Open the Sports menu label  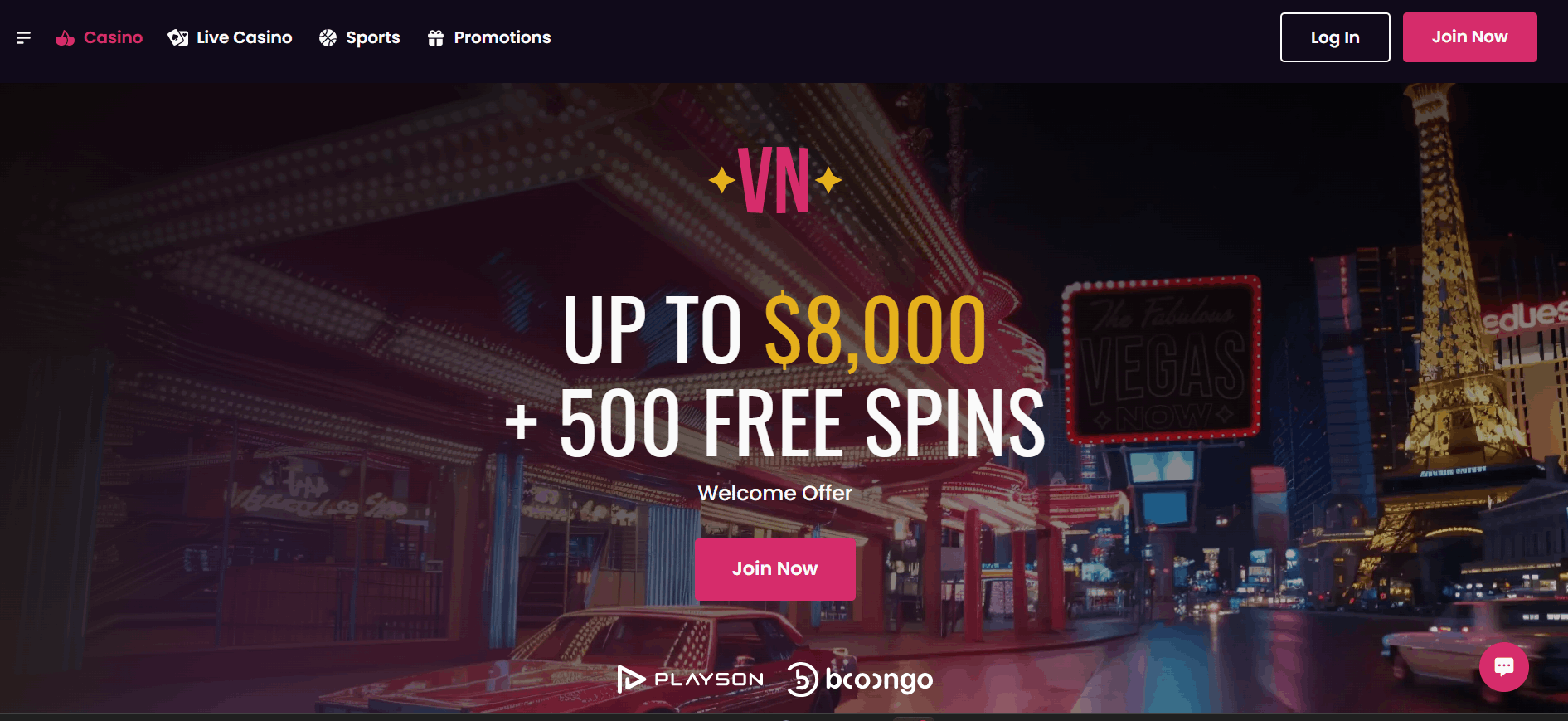pos(372,37)
